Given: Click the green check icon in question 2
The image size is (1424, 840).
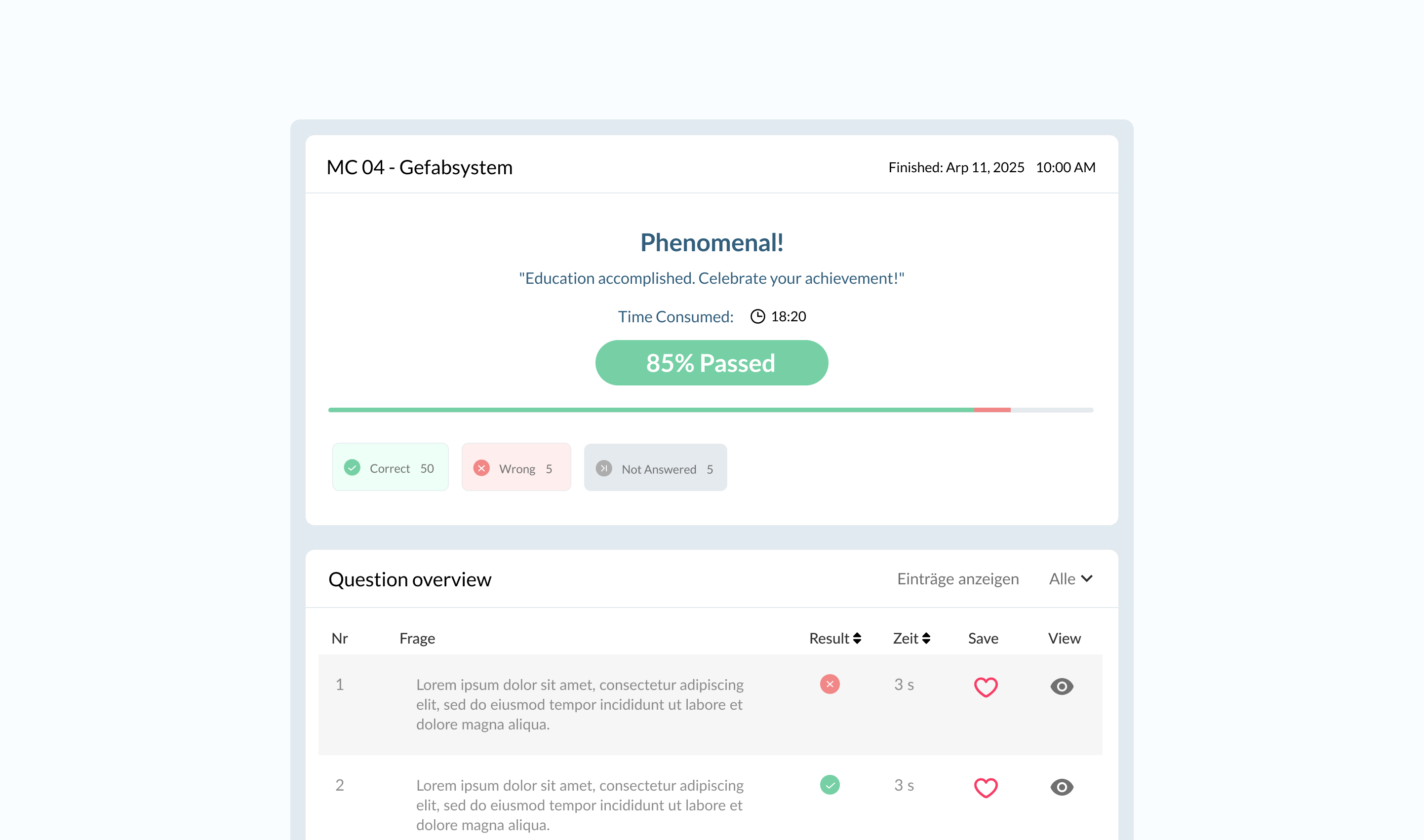Looking at the screenshot, I should 830,785.
